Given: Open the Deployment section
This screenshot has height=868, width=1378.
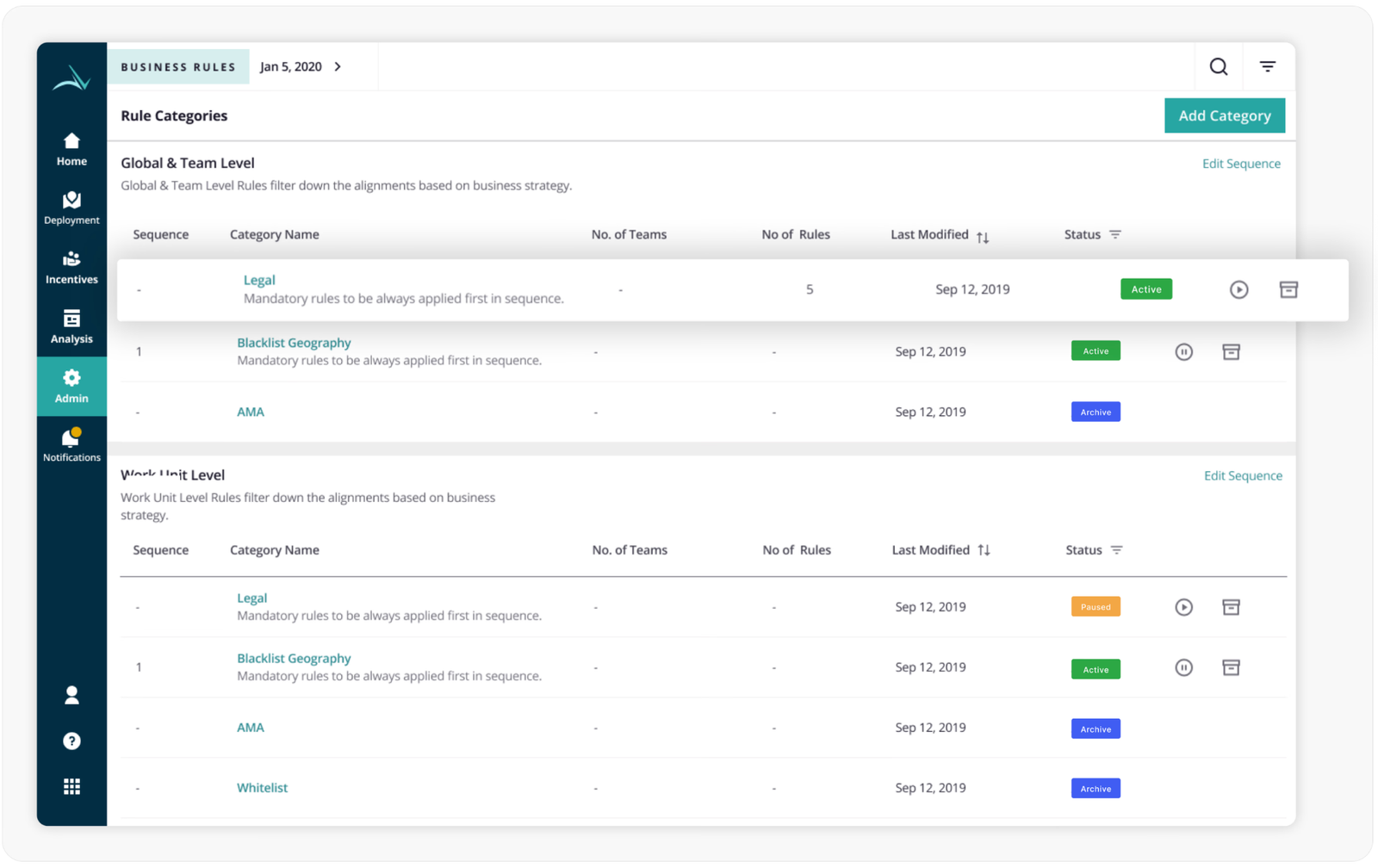Looking at the screenshot, I should [x=71, y=208].
